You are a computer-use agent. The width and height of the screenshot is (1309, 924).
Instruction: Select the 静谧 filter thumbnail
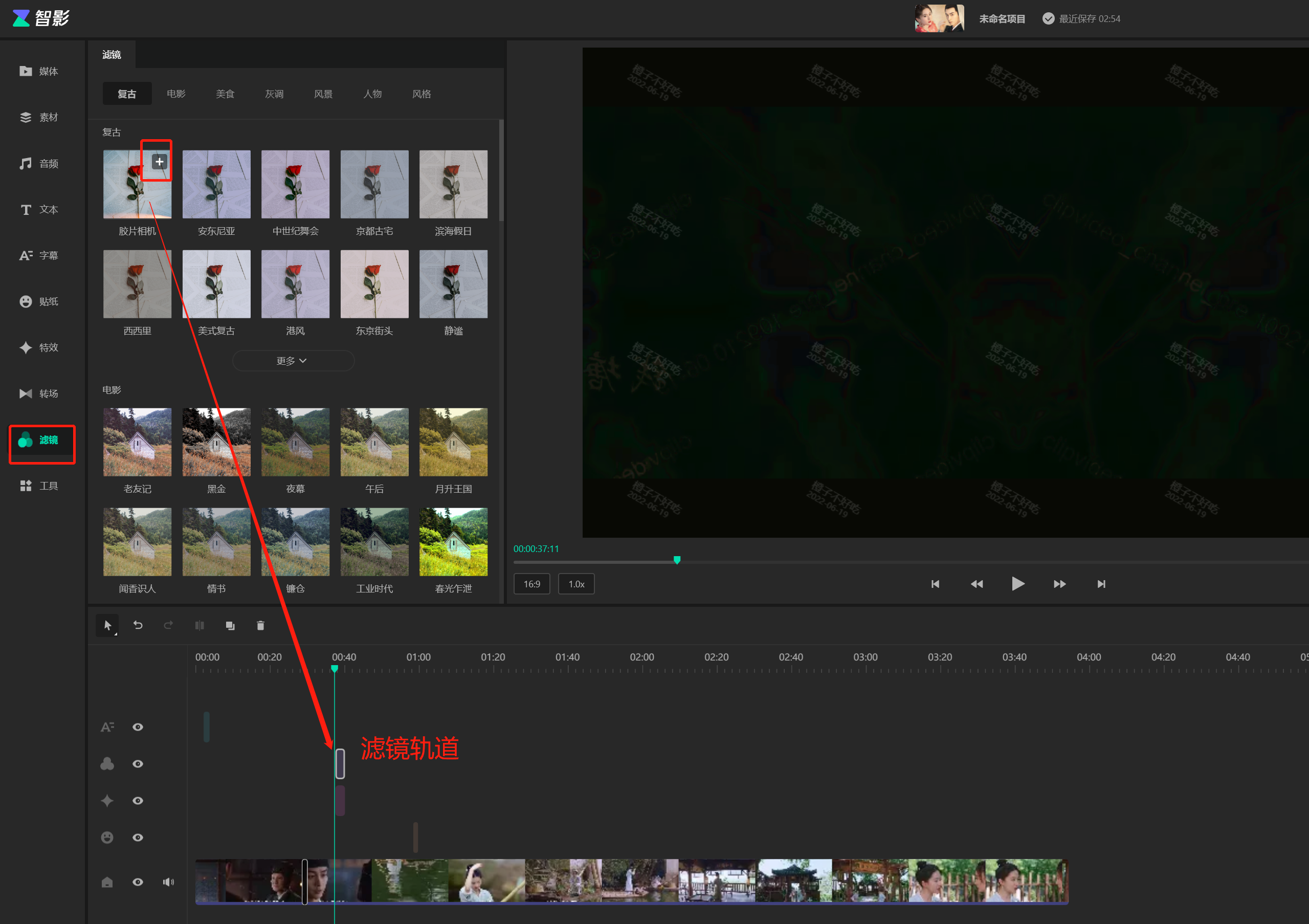coord(453,284)
